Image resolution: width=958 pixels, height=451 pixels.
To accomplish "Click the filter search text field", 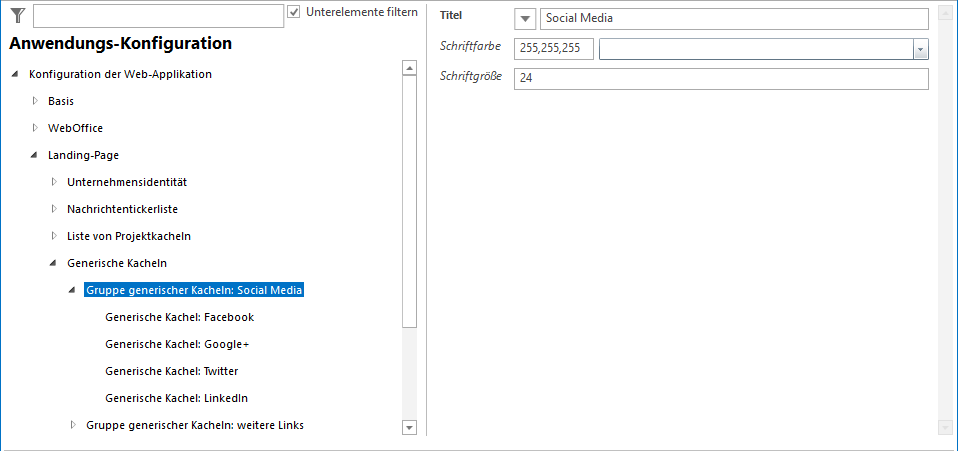I will point(158,16).
